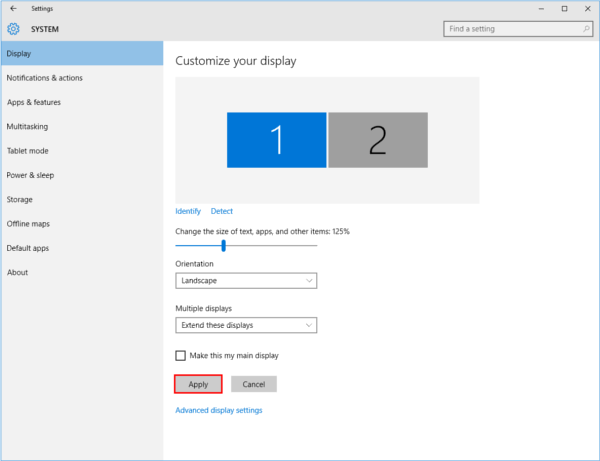
Task: Click the Settings gear icon
Action: 13,29
